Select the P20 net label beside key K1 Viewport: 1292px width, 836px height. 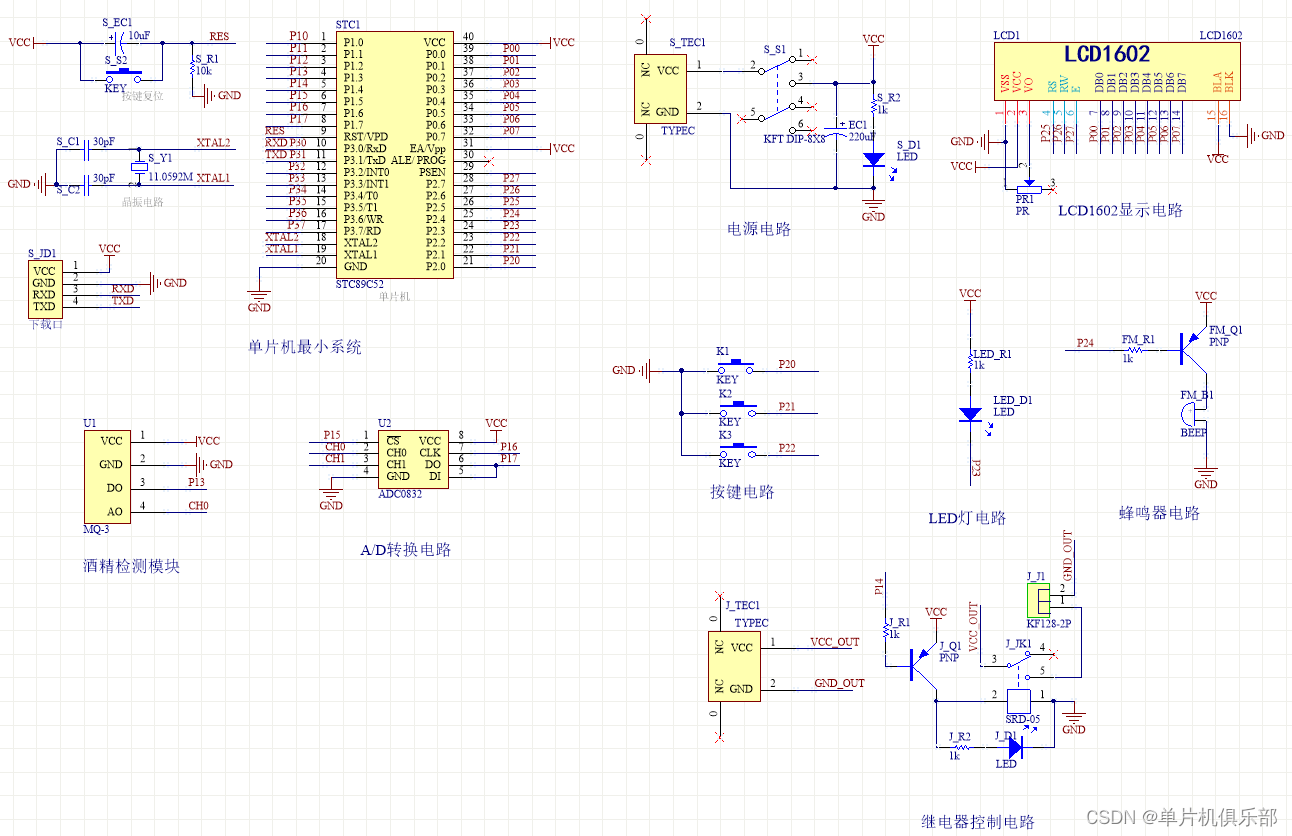coord(787,365)
